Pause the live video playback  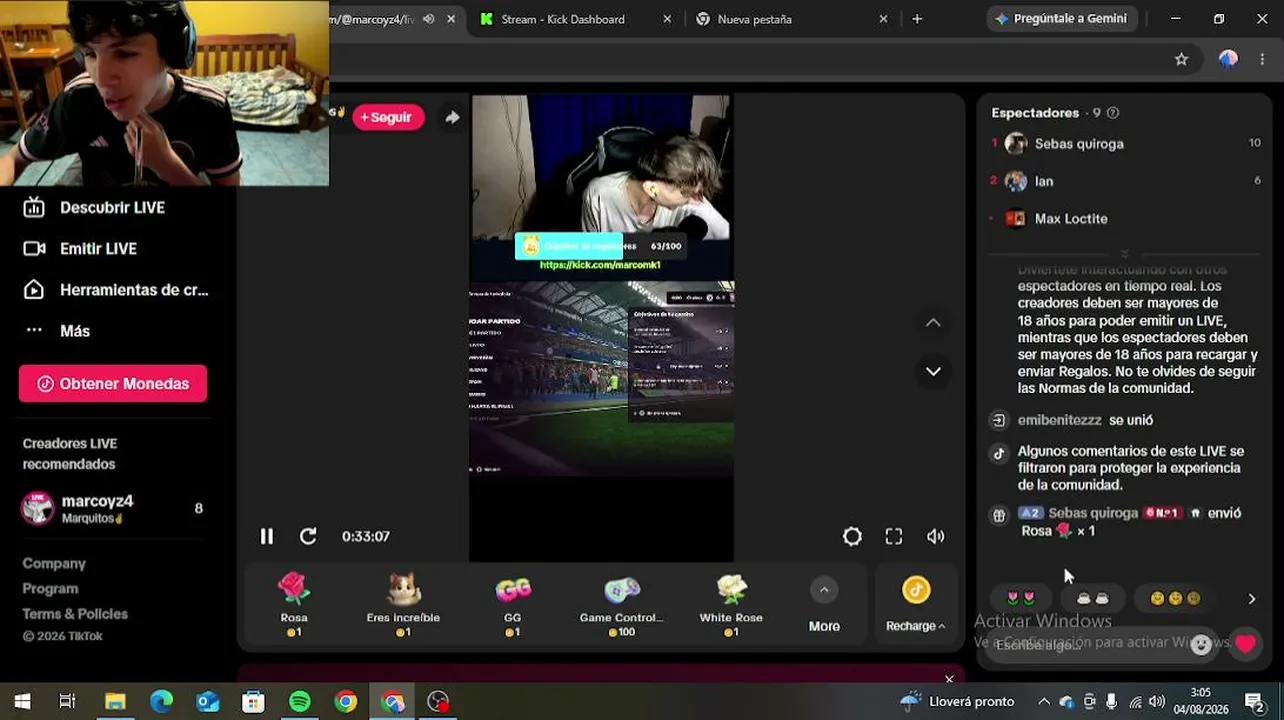tap(266, 537)
